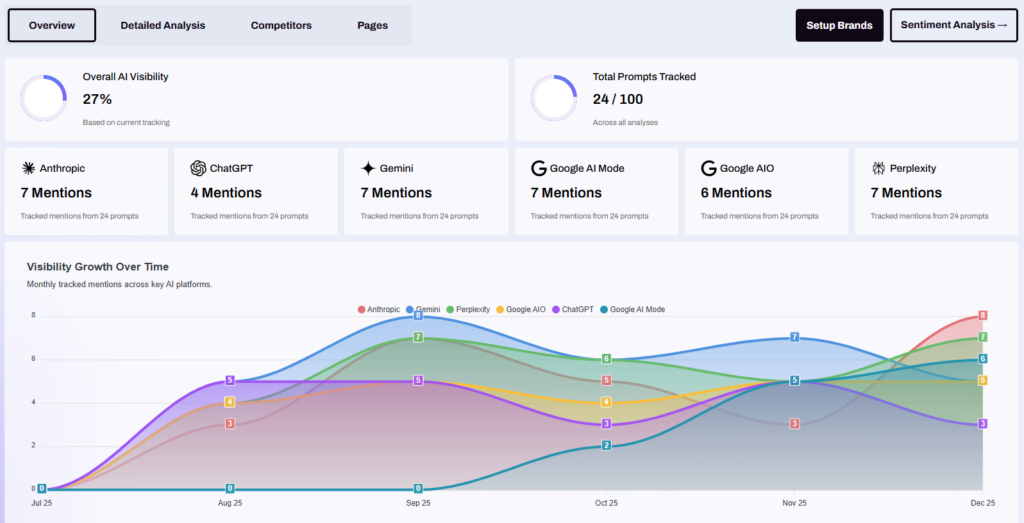Click the Anthropic logo icon
Image resolution: width=1024 pixels, height=523 pixels.
(28, 168)
